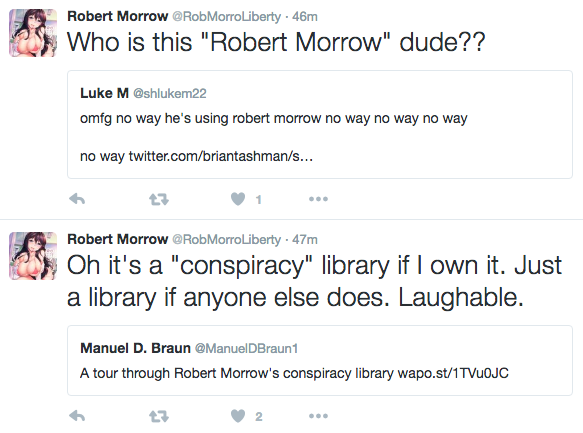The image size is (583, 433).
Task: Retweet the "conspiracy library" tweet
Action: (159, 417)
